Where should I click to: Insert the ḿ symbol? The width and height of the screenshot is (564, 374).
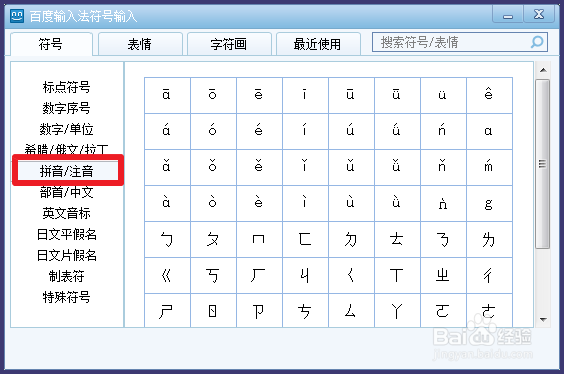coord(490,167)
